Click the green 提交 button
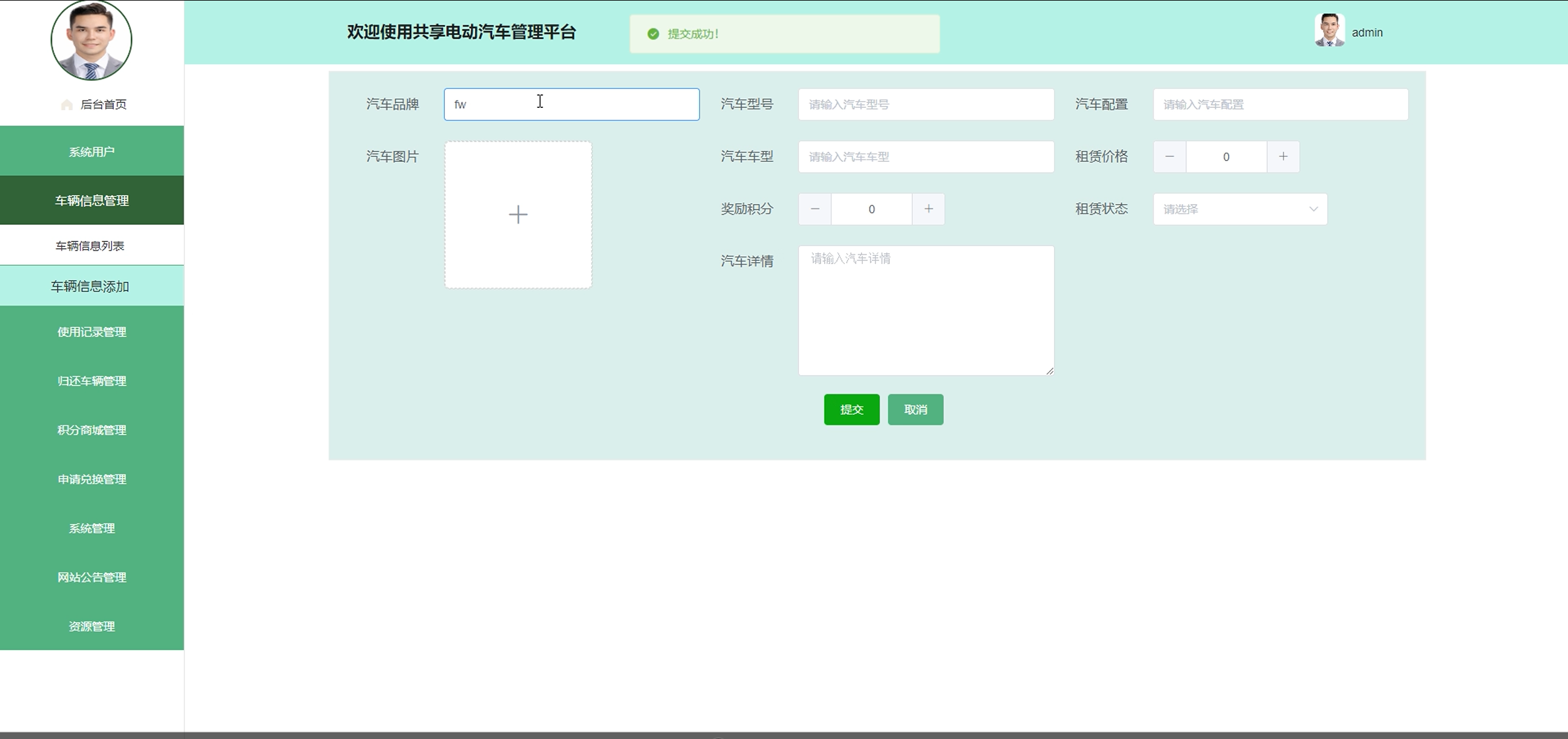 (x=851, y=409)
